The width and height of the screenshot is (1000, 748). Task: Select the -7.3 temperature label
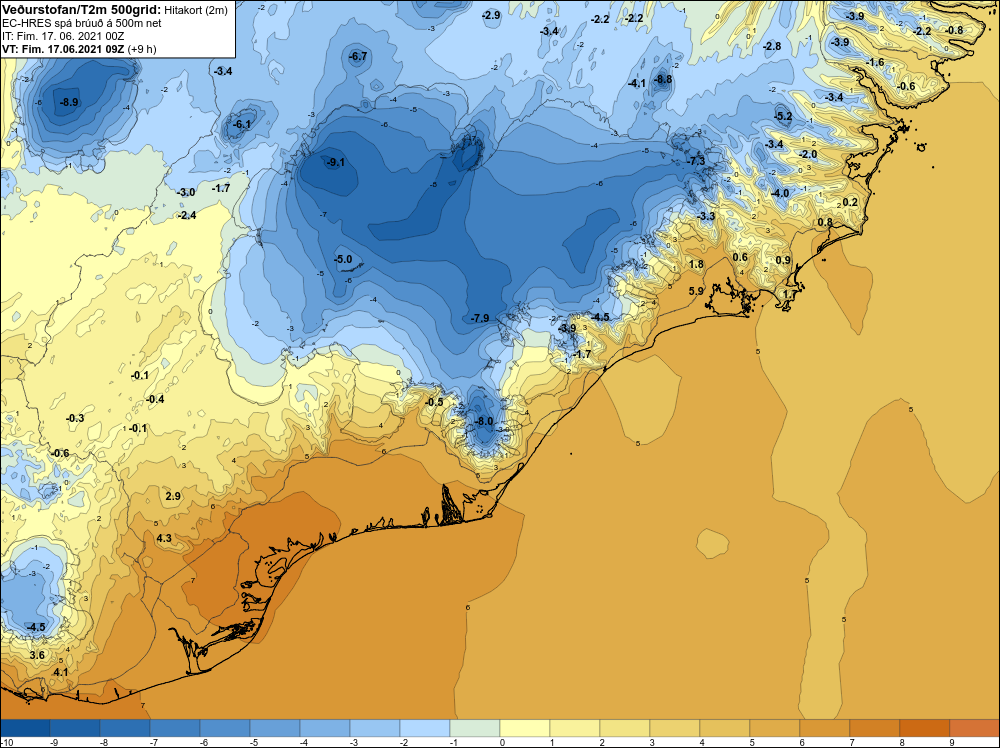pyautogui.click(x=696, y=161)
